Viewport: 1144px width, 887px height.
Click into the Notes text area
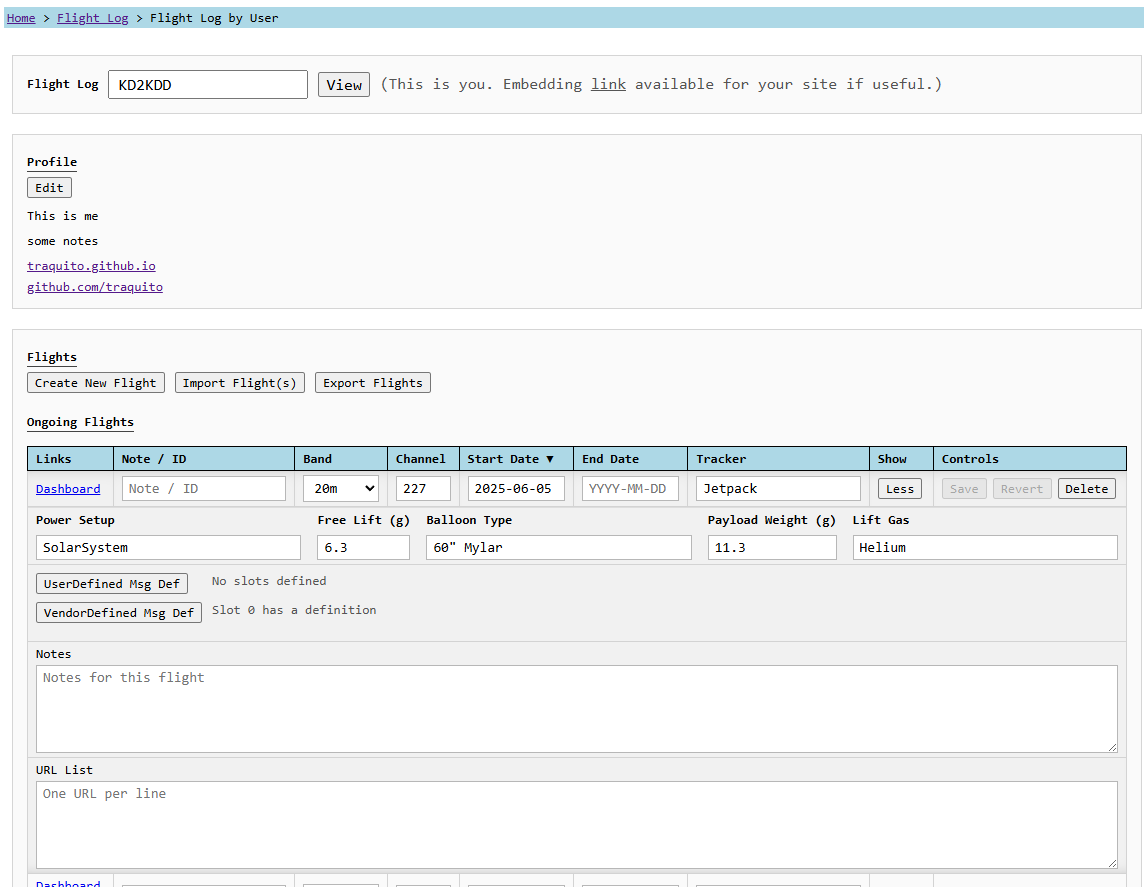tap(576, 708)
